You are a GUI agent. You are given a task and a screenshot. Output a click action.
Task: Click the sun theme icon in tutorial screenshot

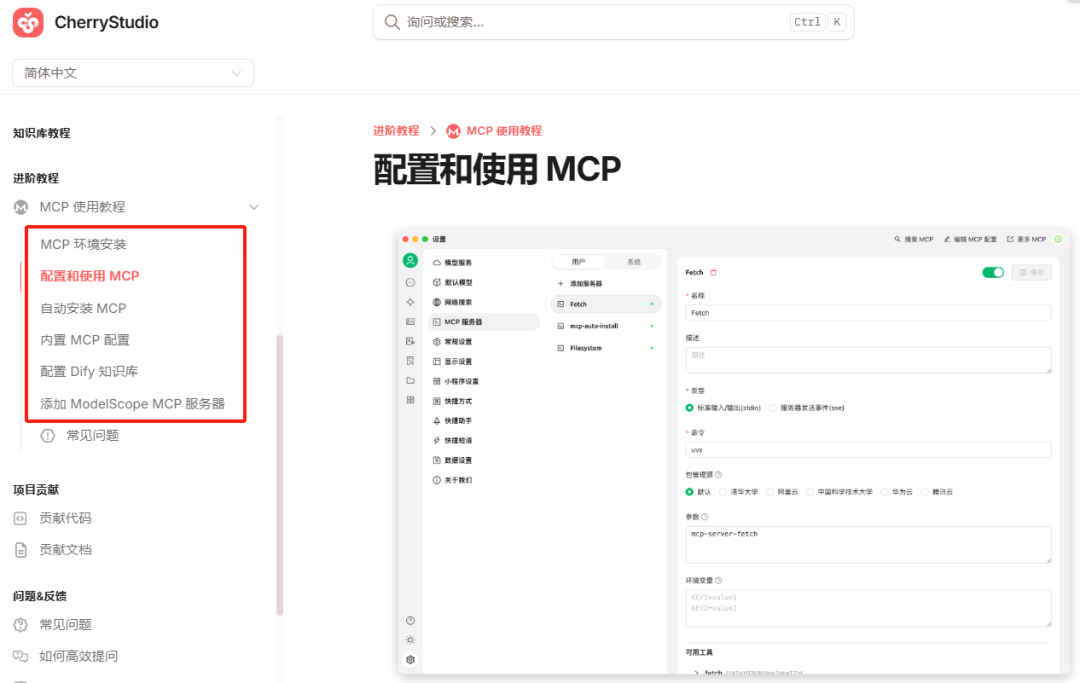[411, 640]
